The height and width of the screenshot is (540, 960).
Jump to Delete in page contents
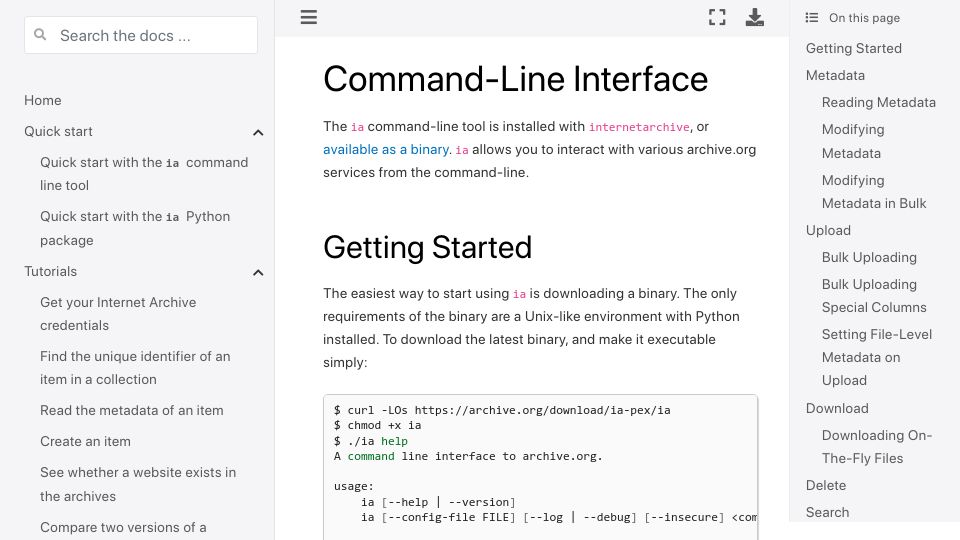pos(825,486)
